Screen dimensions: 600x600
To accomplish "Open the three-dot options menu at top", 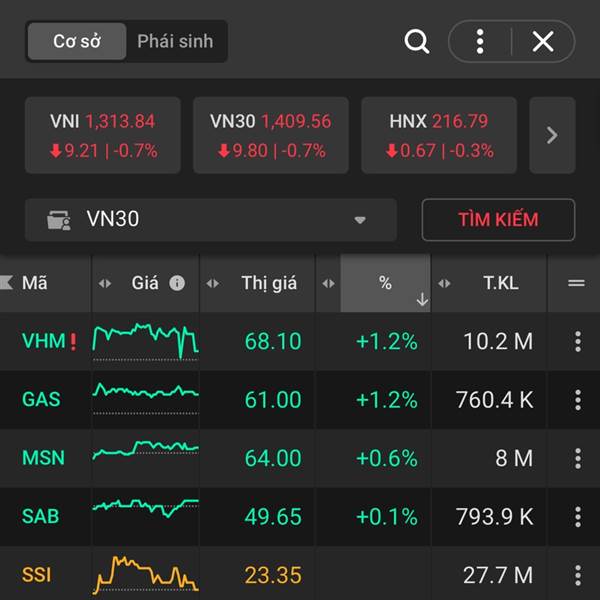I will coord(480,42).
